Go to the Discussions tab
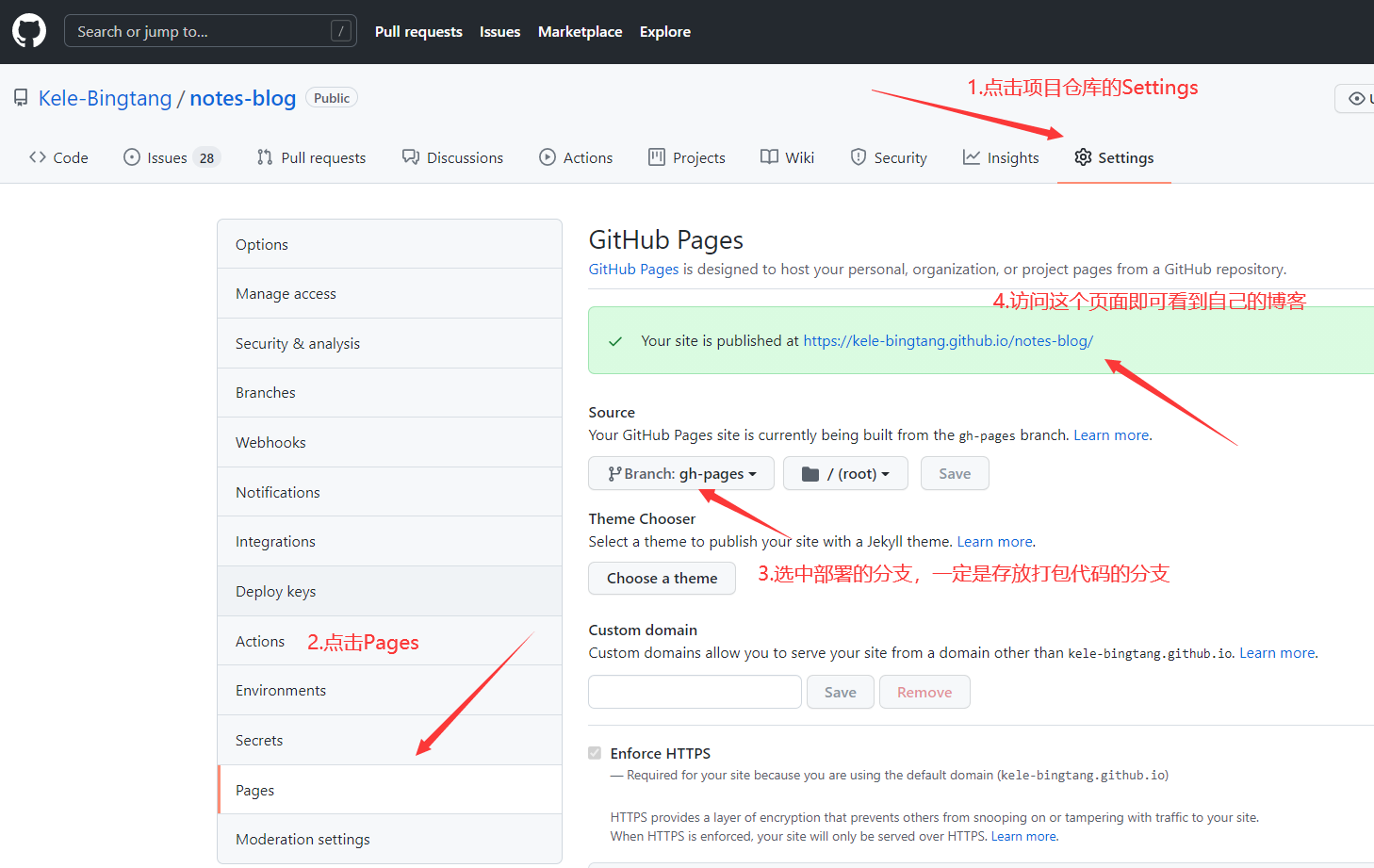 point(453,157)
